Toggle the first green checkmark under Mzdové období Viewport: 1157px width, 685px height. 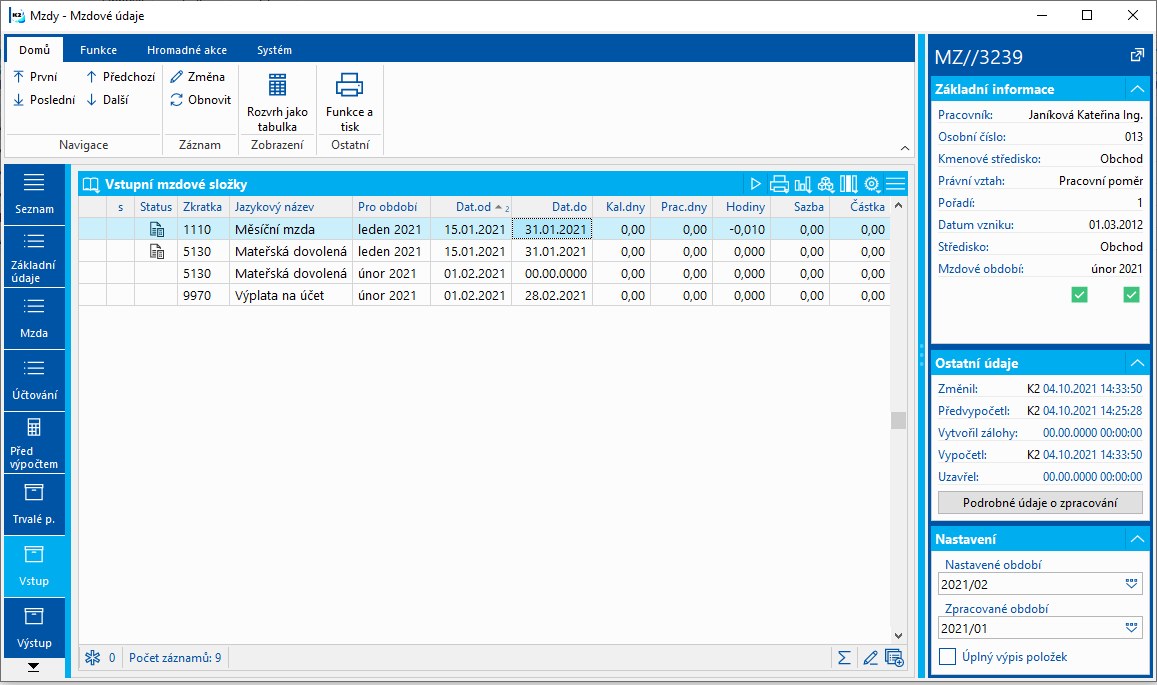(1079, 294)
